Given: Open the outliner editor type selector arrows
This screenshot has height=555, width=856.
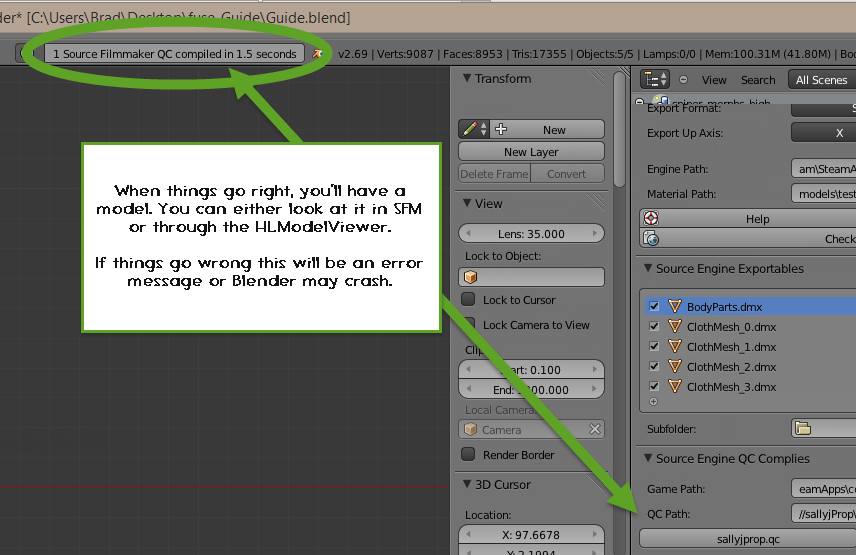Looking at the screenshot, I should tap(664, 80).
